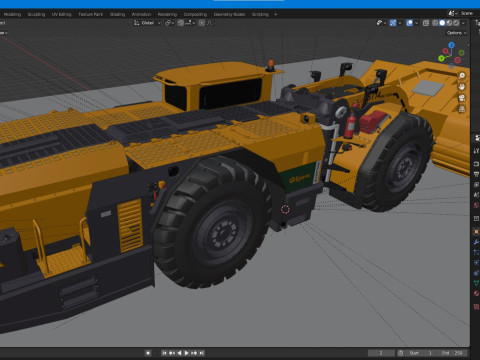Jump to the previous keyframe
480x360 pixels.
[172, 353]
